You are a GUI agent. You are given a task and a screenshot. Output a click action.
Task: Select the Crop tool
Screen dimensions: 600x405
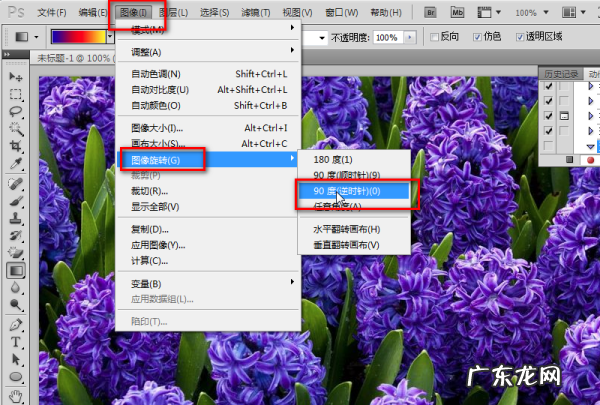pos(16,146)
